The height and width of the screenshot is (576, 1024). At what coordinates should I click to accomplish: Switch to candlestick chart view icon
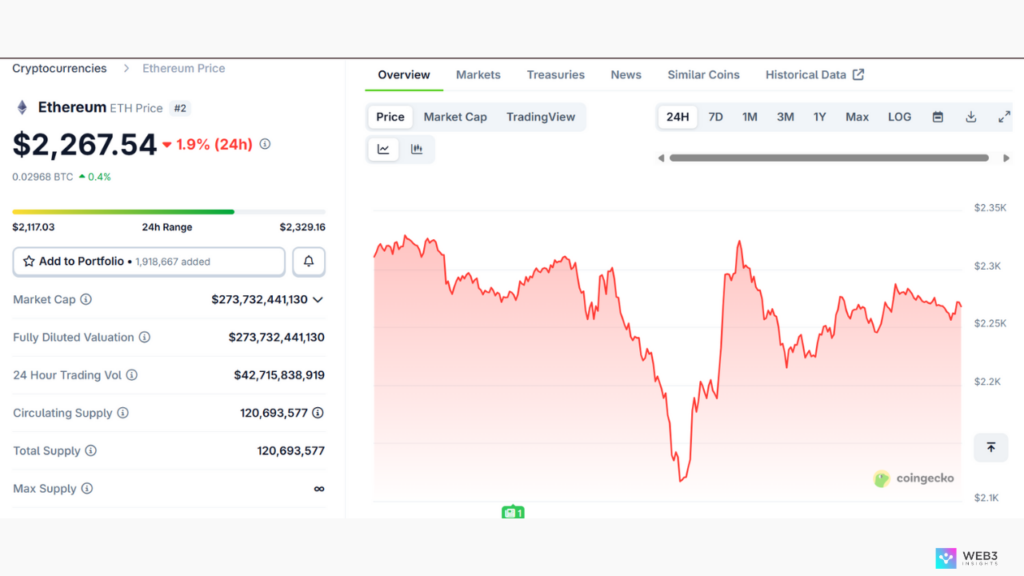click(x=416, y=149)
